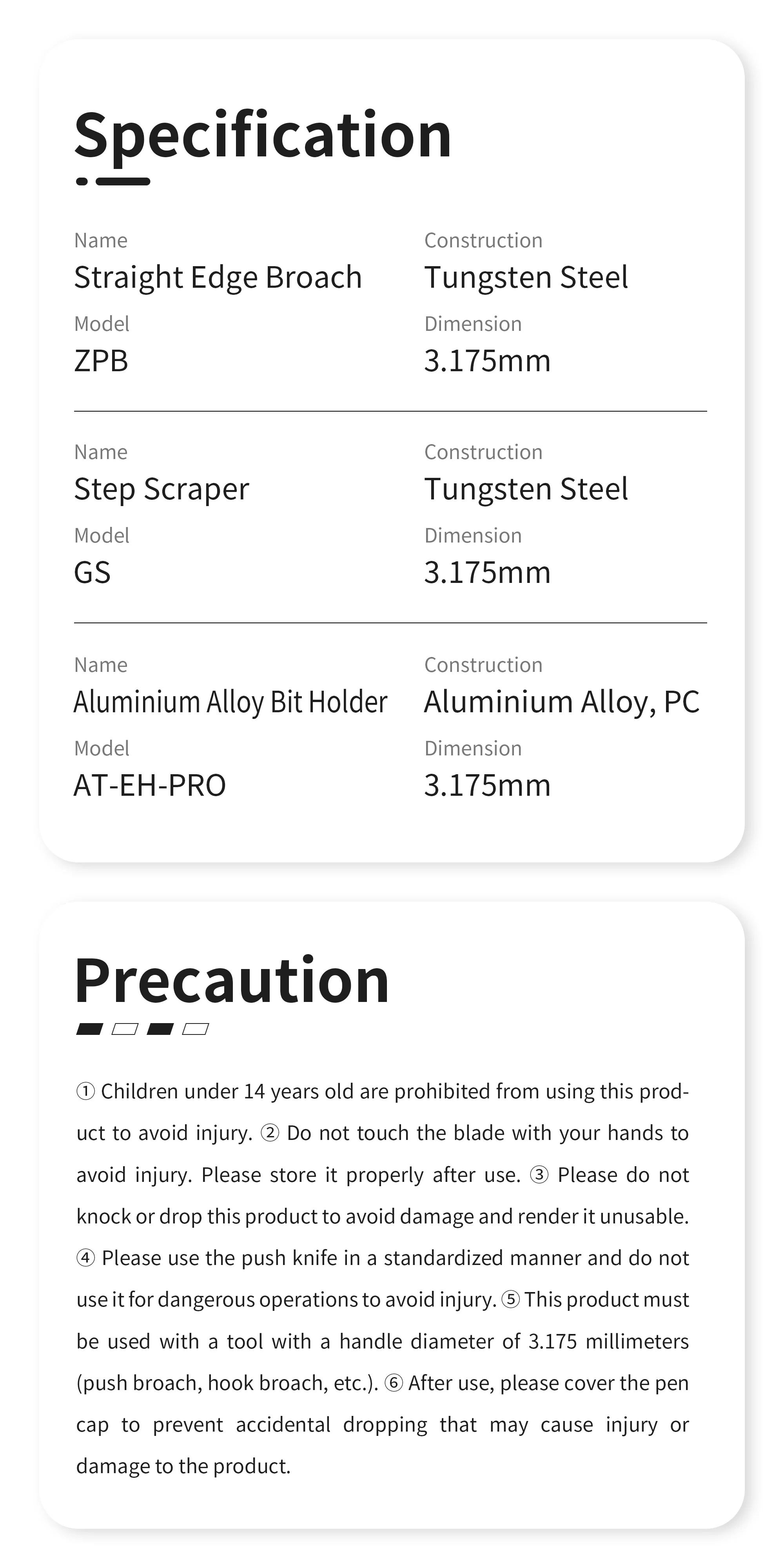The width and height of the screenshot is (784, 1568).
Task: Click the first Tungsten Steel value
Action: coord(526,278)
